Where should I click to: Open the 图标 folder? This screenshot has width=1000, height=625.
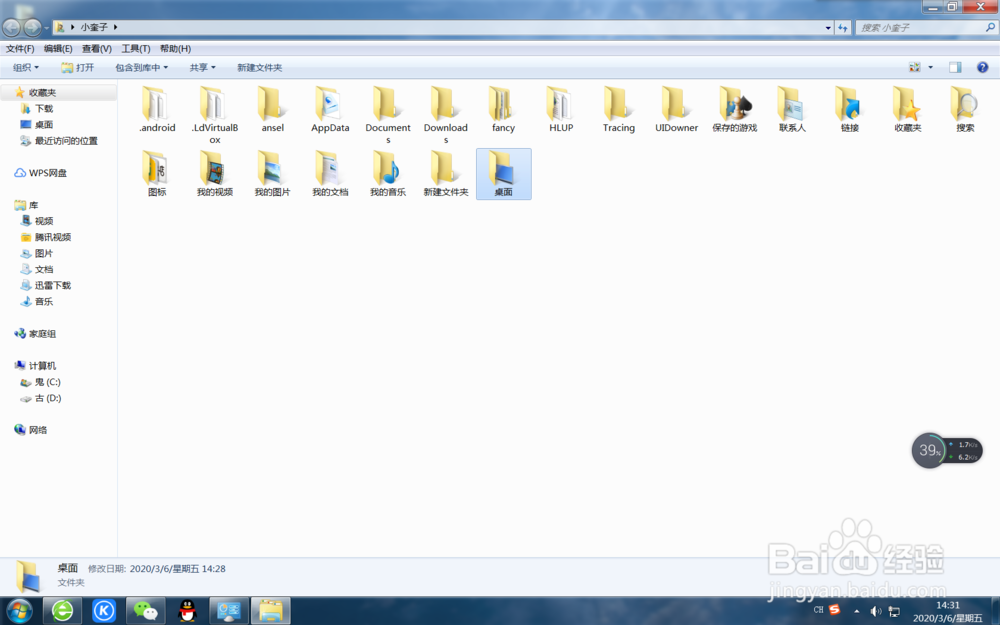pos(157,173)
